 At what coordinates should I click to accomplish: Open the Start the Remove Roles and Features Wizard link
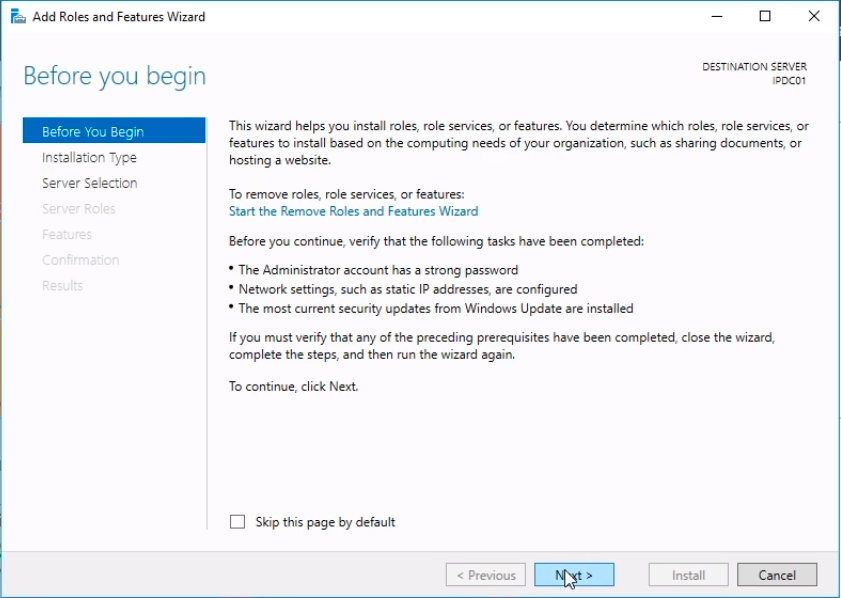point(353,211)
